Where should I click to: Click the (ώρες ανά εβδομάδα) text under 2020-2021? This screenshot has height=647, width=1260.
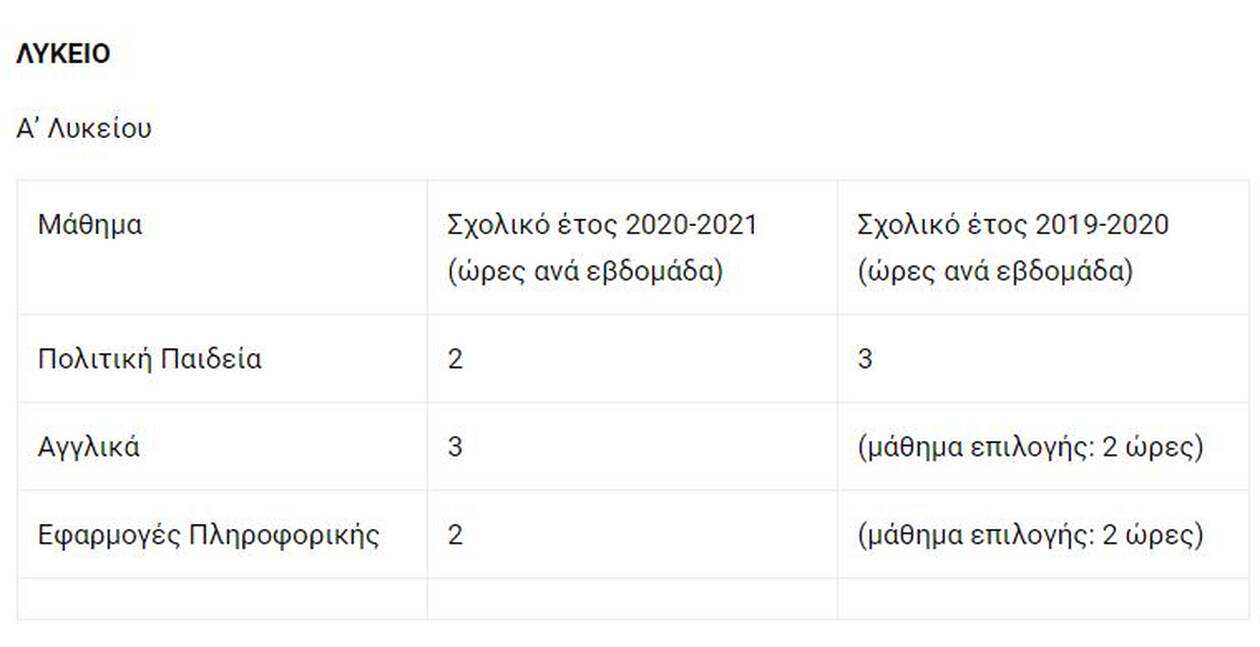click(585, 273)
